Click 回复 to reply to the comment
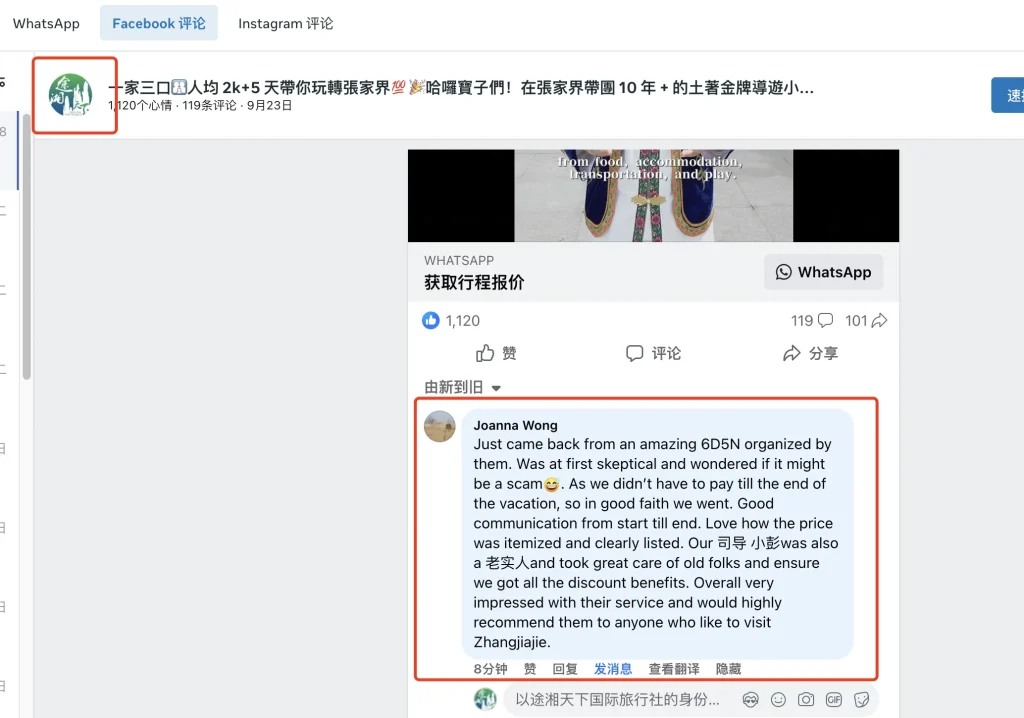The image size is (1024, 718). pos(565,669)
